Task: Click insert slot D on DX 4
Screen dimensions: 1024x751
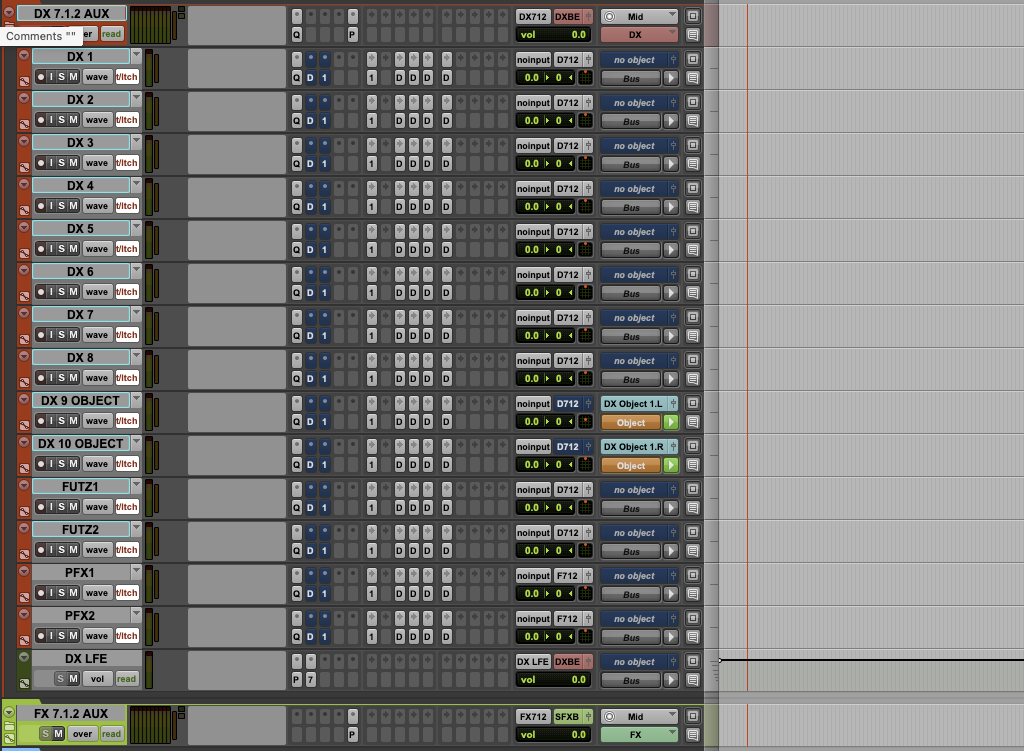Action: point(310,206)
